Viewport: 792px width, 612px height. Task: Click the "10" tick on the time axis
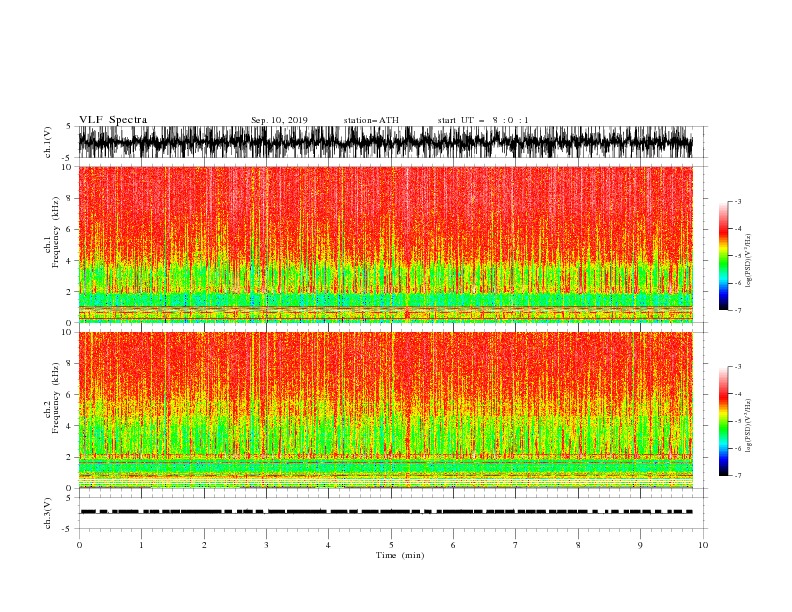(x=703, y=545)
